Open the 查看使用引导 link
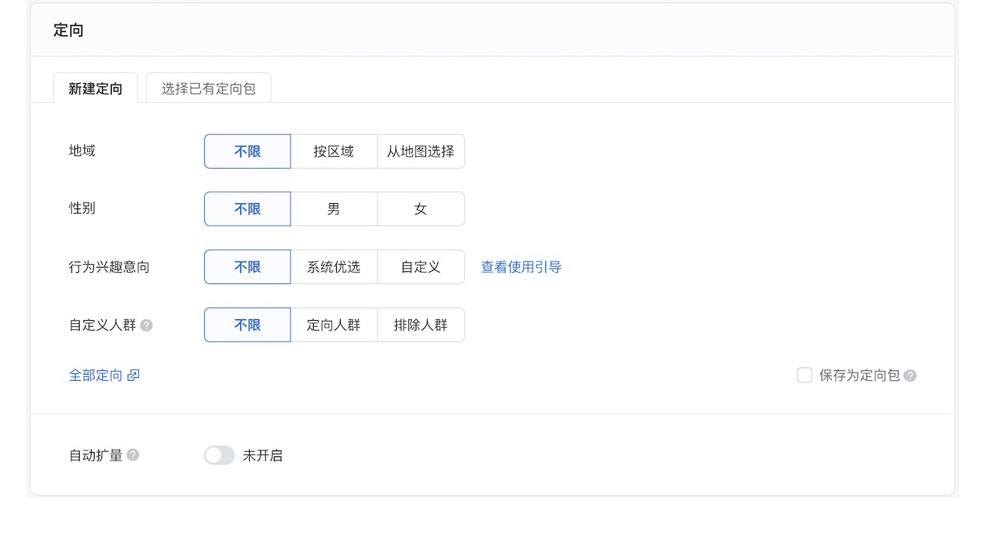This screenshot has height=560, width=1000. click(521, 267)
